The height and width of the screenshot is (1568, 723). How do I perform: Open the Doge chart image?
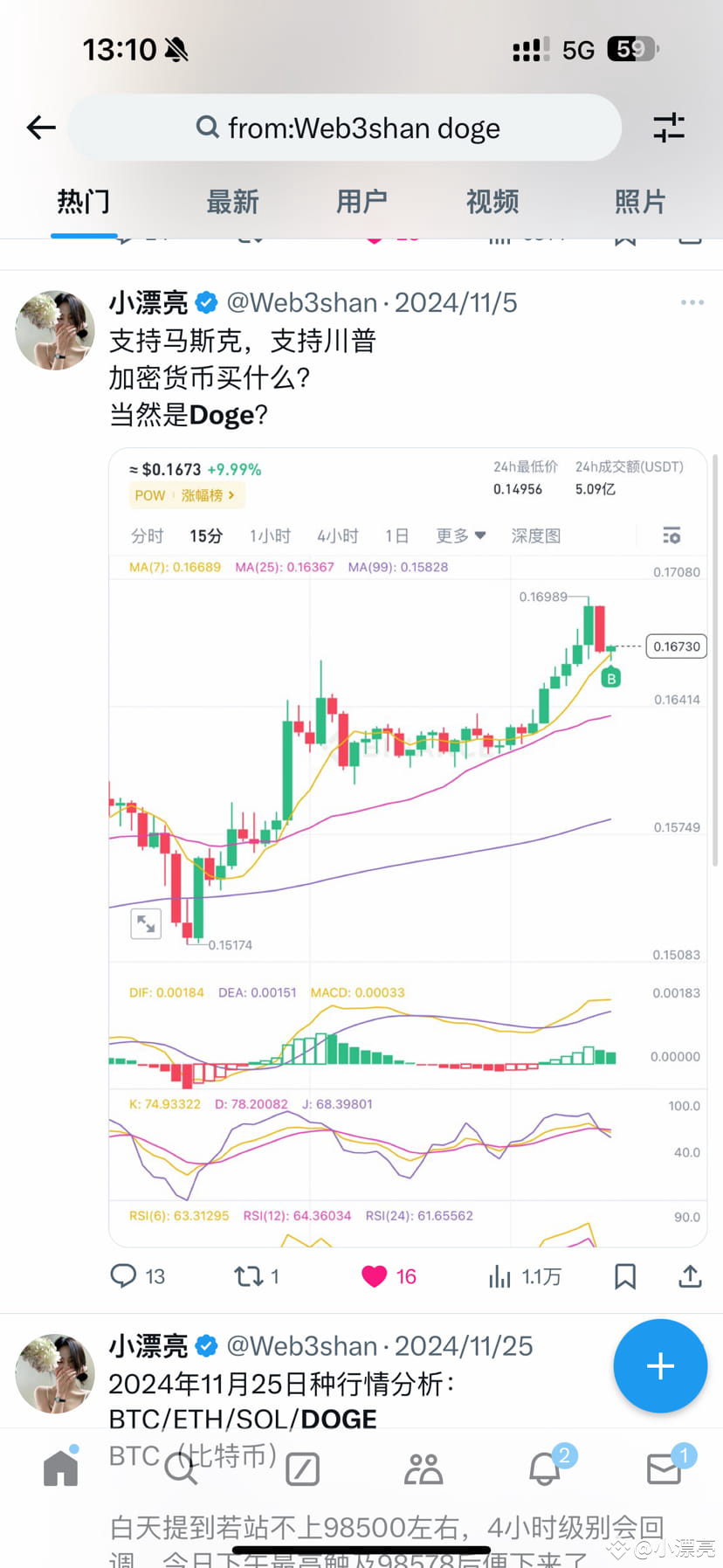click(408, 847)
